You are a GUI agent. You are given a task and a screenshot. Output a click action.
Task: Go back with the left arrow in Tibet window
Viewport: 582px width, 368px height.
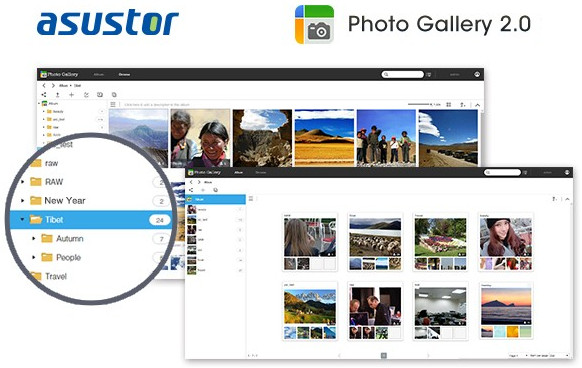click(44, 85)
